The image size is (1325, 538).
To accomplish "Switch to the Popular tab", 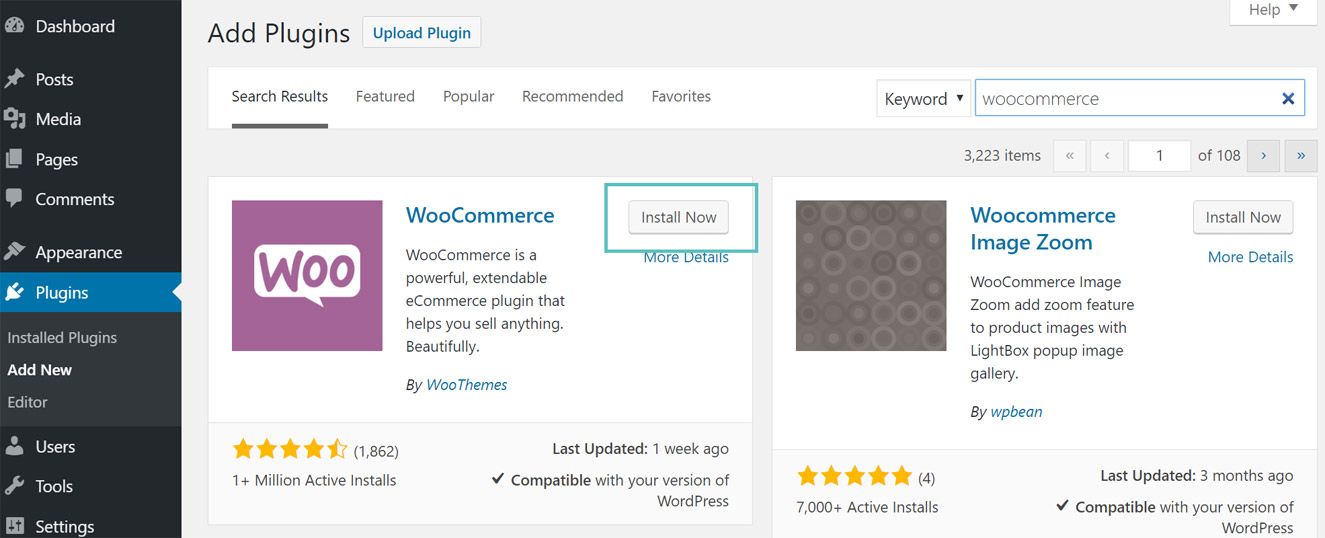I will click(469, 96).
